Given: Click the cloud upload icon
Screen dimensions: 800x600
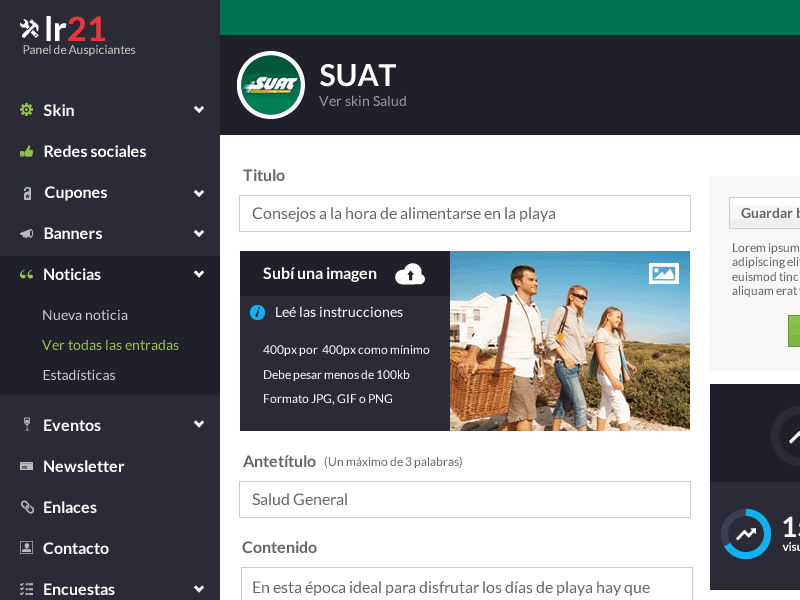Looking at the screenshot, I should (410, 274).
